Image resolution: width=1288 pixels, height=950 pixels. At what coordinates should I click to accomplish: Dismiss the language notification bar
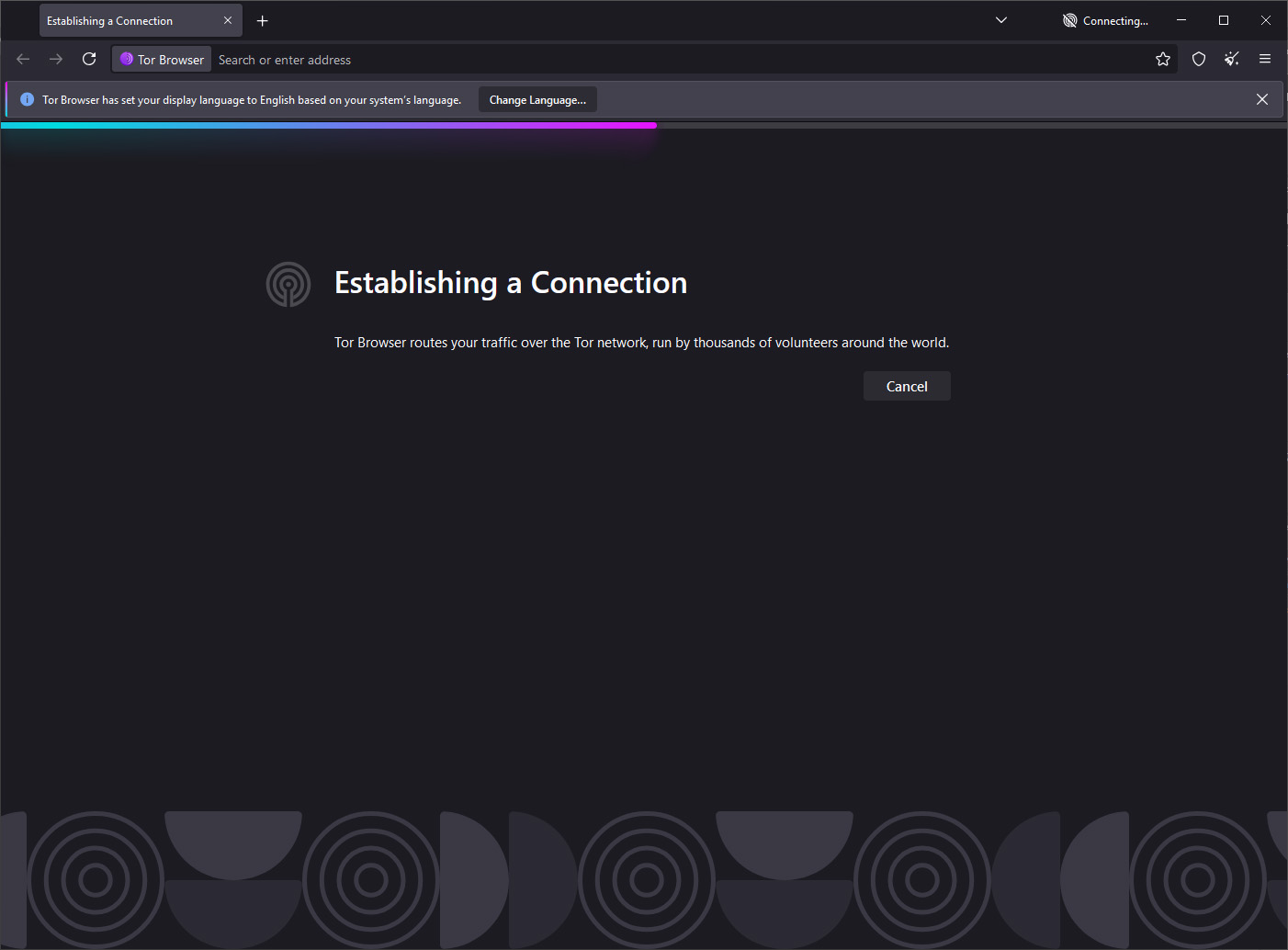(x=1262, y=99)
